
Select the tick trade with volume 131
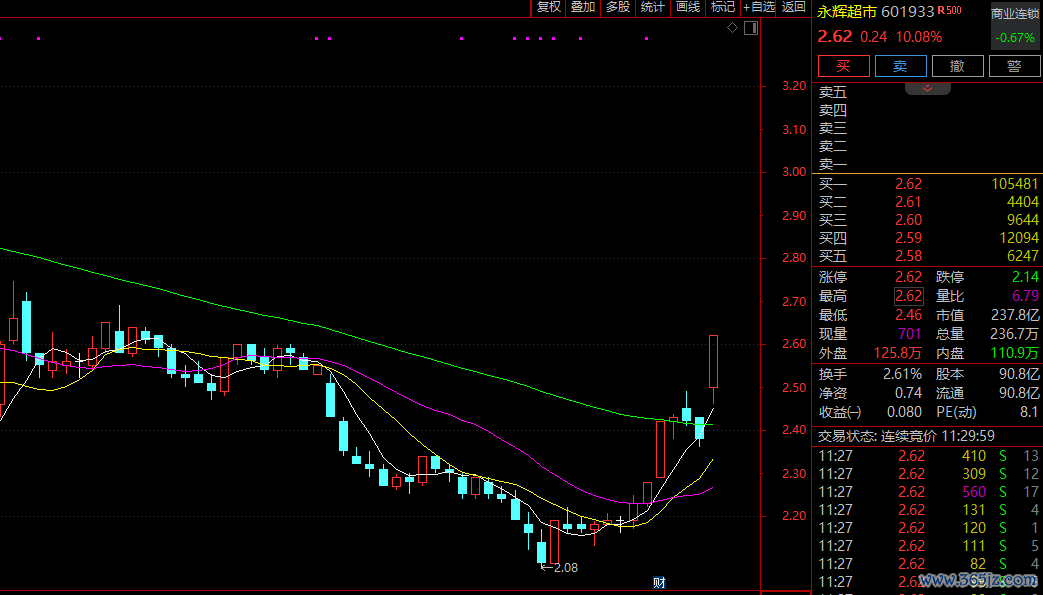(x=974, y=510)
